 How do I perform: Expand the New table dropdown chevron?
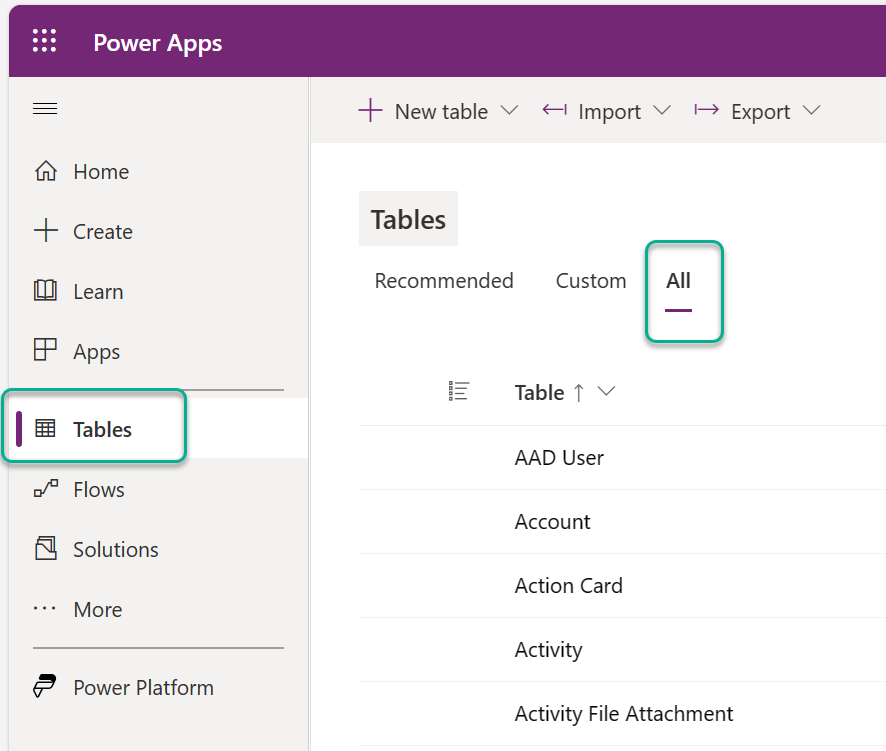(x=509, y=110)
